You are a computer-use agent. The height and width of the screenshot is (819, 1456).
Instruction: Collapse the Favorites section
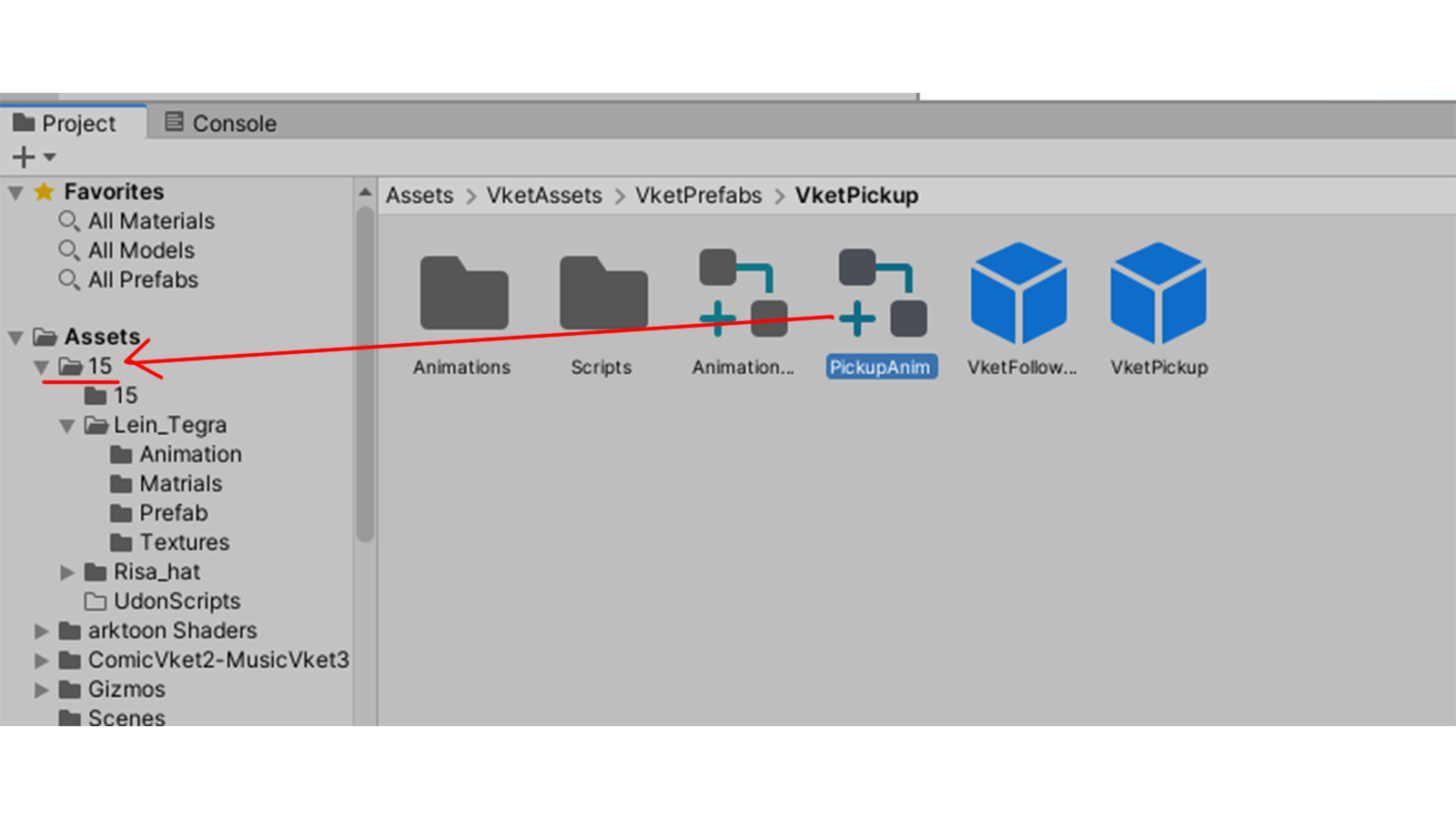[x=15, y=193]
